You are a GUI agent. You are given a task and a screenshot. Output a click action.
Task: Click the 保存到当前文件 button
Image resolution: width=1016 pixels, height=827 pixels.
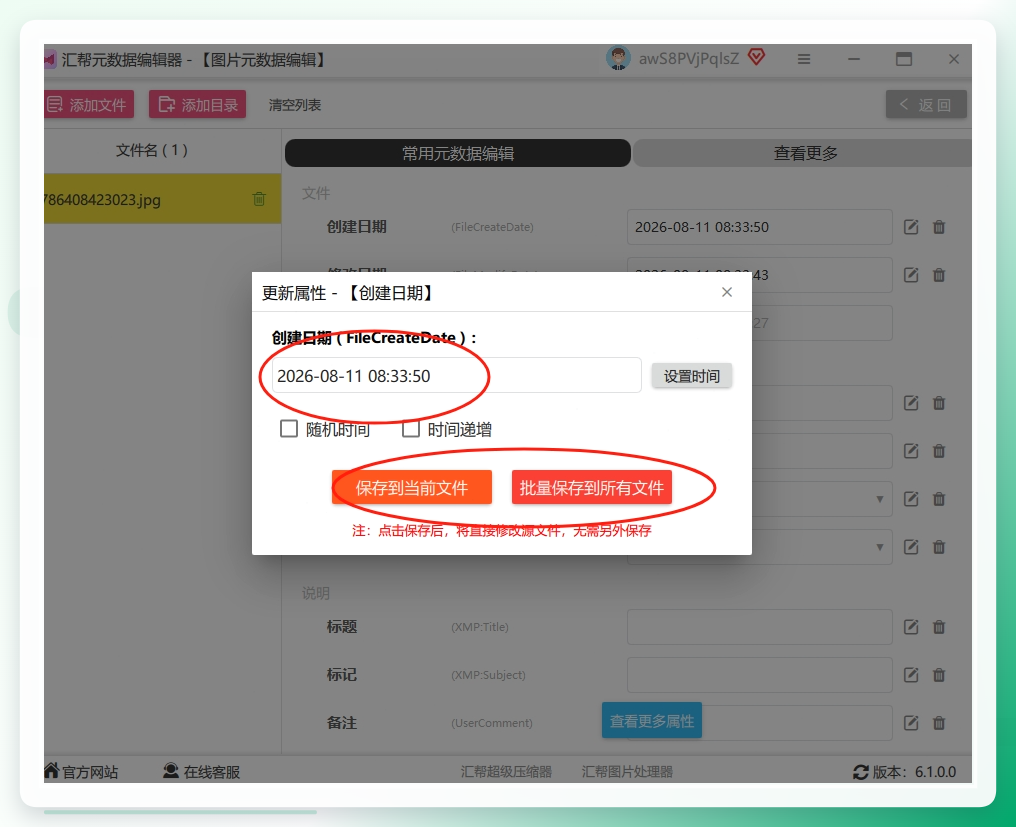[x=411, y=487]
